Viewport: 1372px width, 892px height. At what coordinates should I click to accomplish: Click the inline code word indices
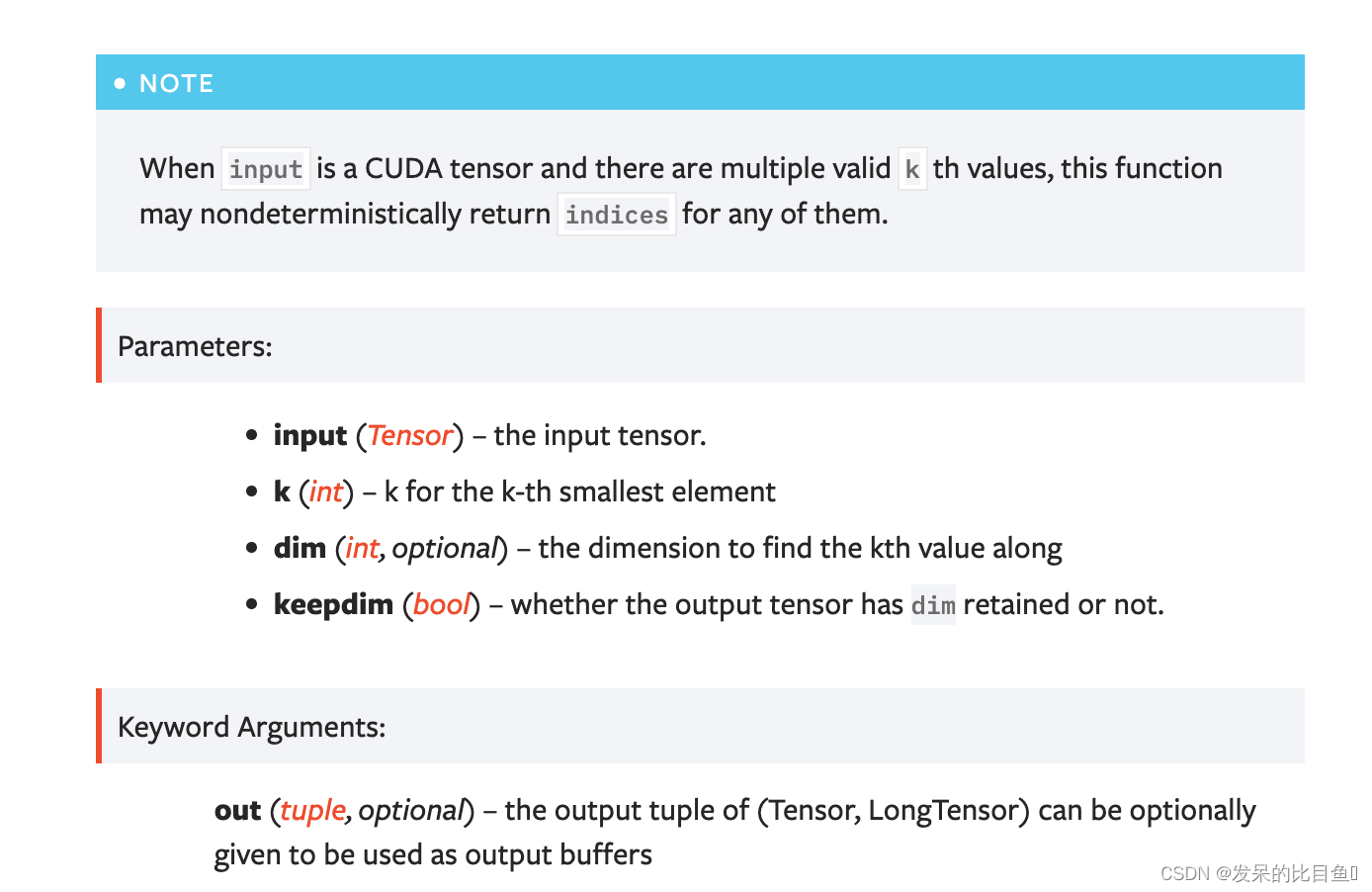click(617, 215)
